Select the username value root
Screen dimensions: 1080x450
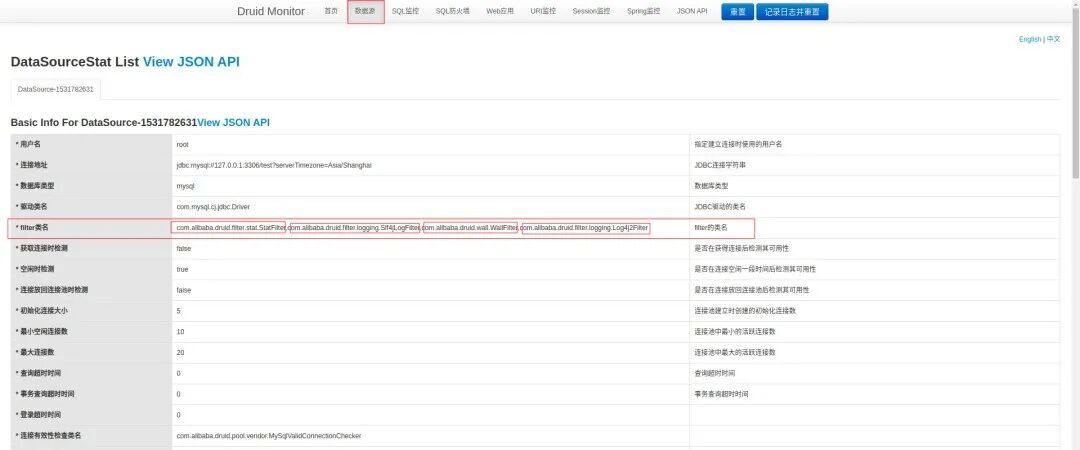pyautogui.click(x=183, y=145)
